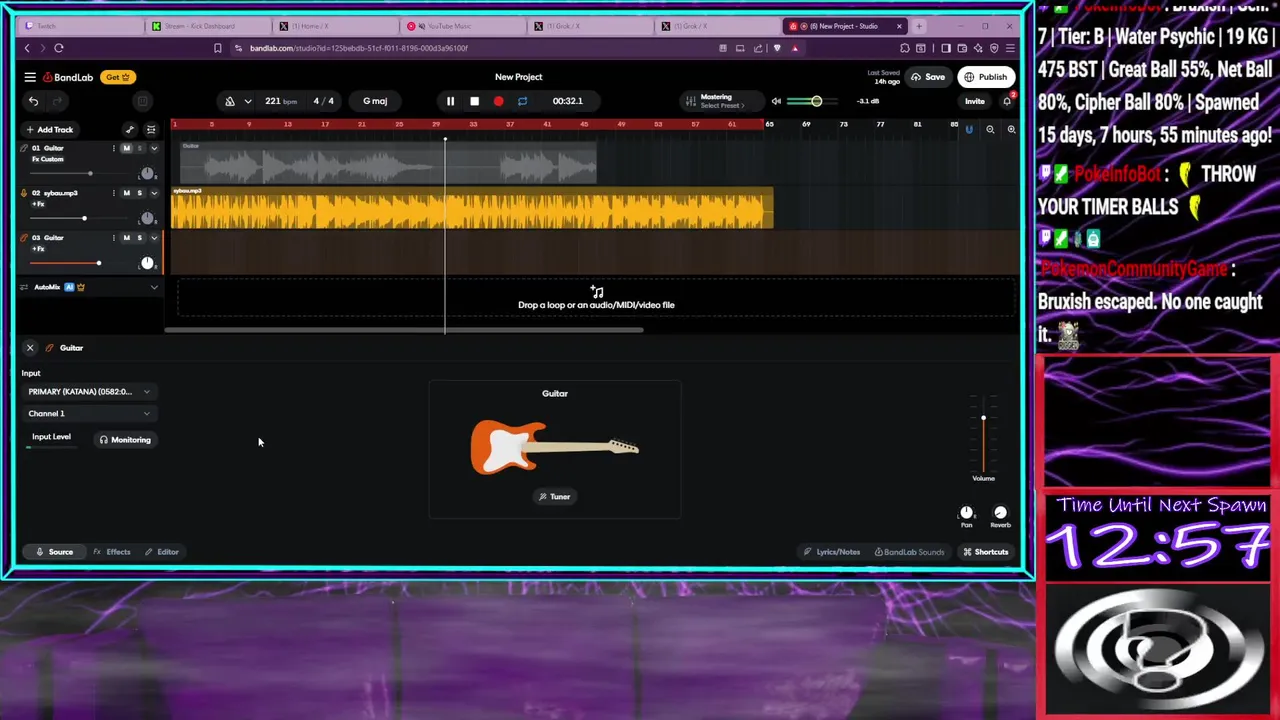Toggle the cycle loop button
The image size is (1280, 720).
pyautogui.click(x=522, y=101)
